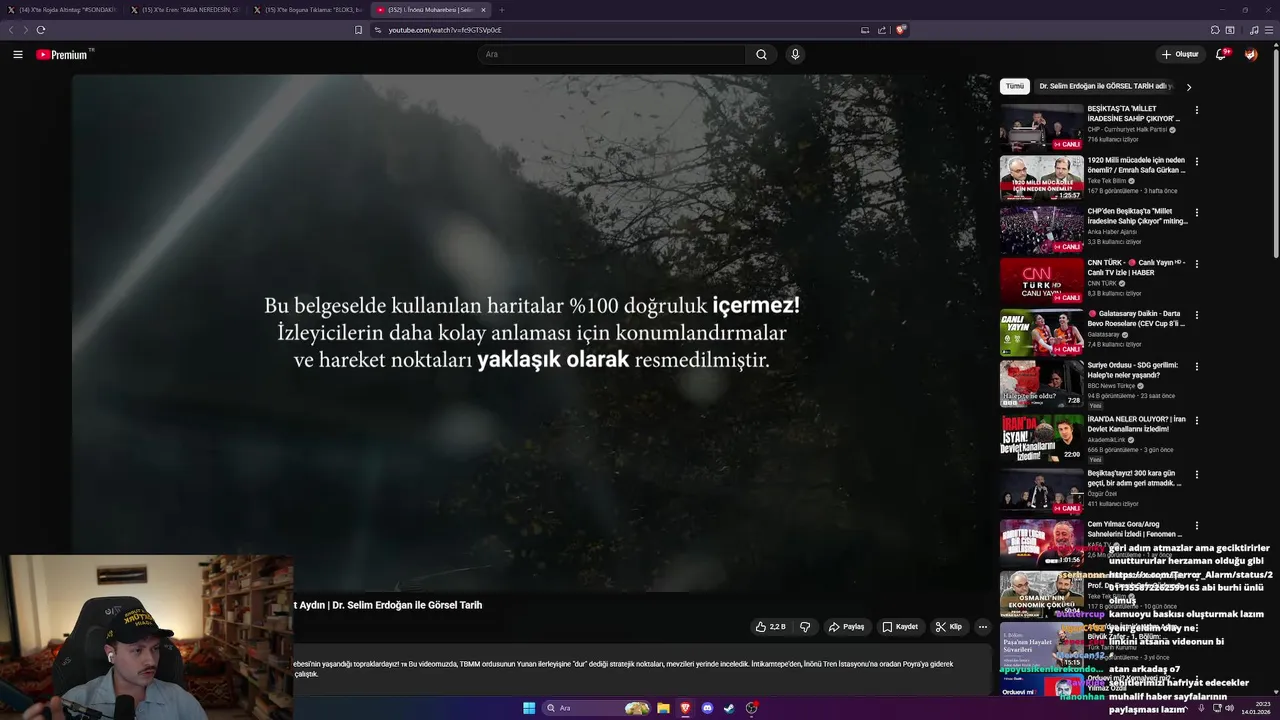Viewport: 1280px width, 720px height.
Task: Open Brave hamburger main menu
Action: 1270,30
